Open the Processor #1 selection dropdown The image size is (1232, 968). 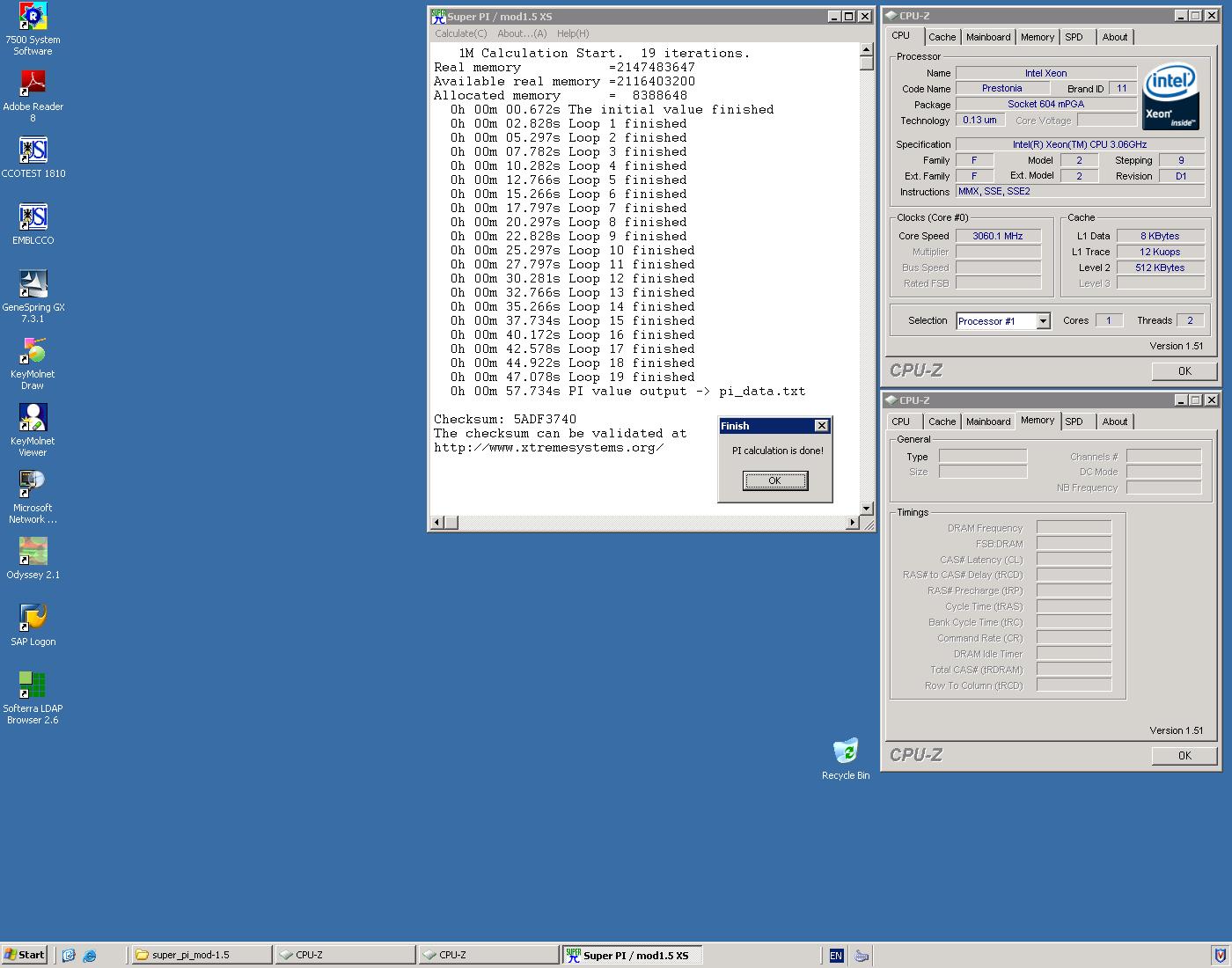coord(1044,321)
